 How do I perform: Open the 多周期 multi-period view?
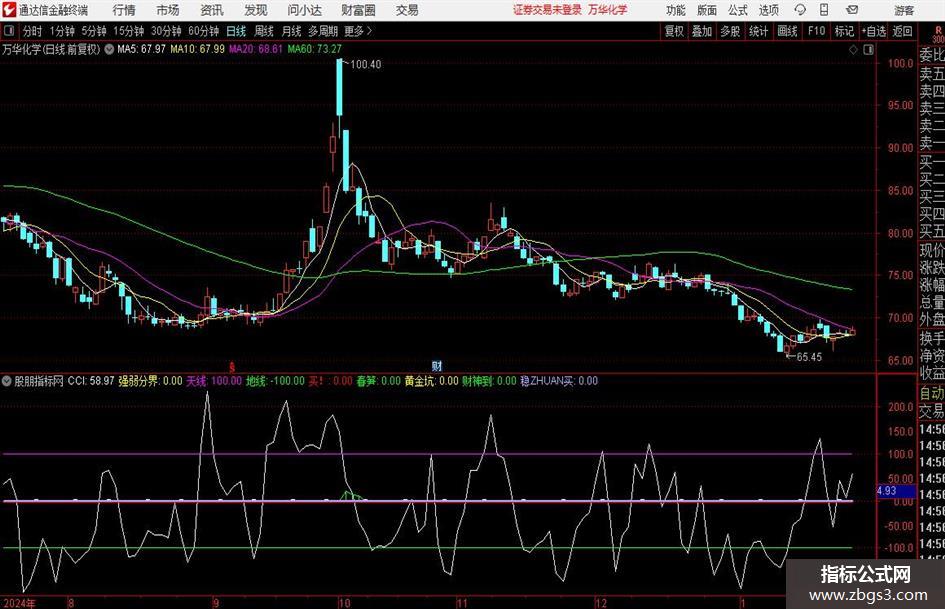point(322,31)
